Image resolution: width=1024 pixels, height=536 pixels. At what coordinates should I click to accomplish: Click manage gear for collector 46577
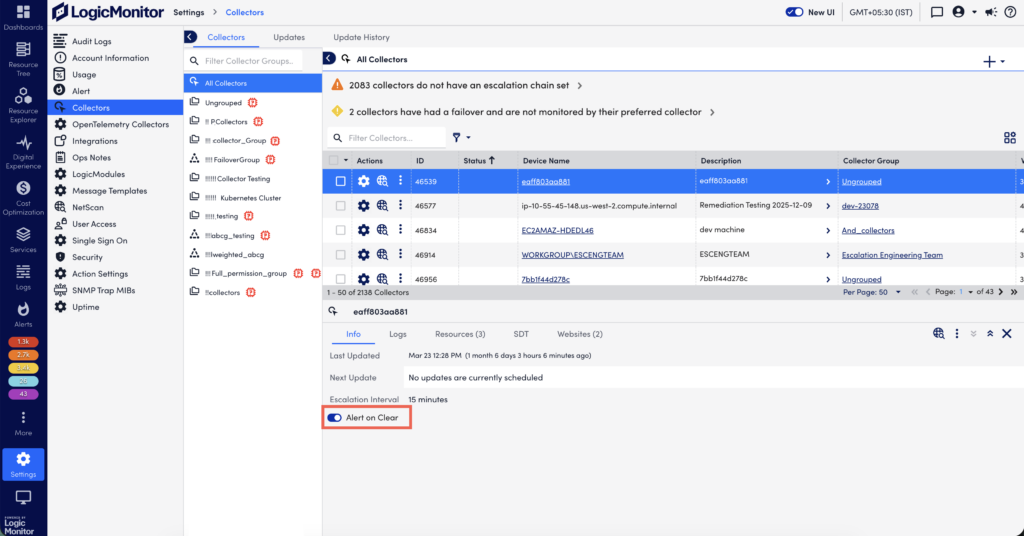pyautogui.click(x=364, y=206)
